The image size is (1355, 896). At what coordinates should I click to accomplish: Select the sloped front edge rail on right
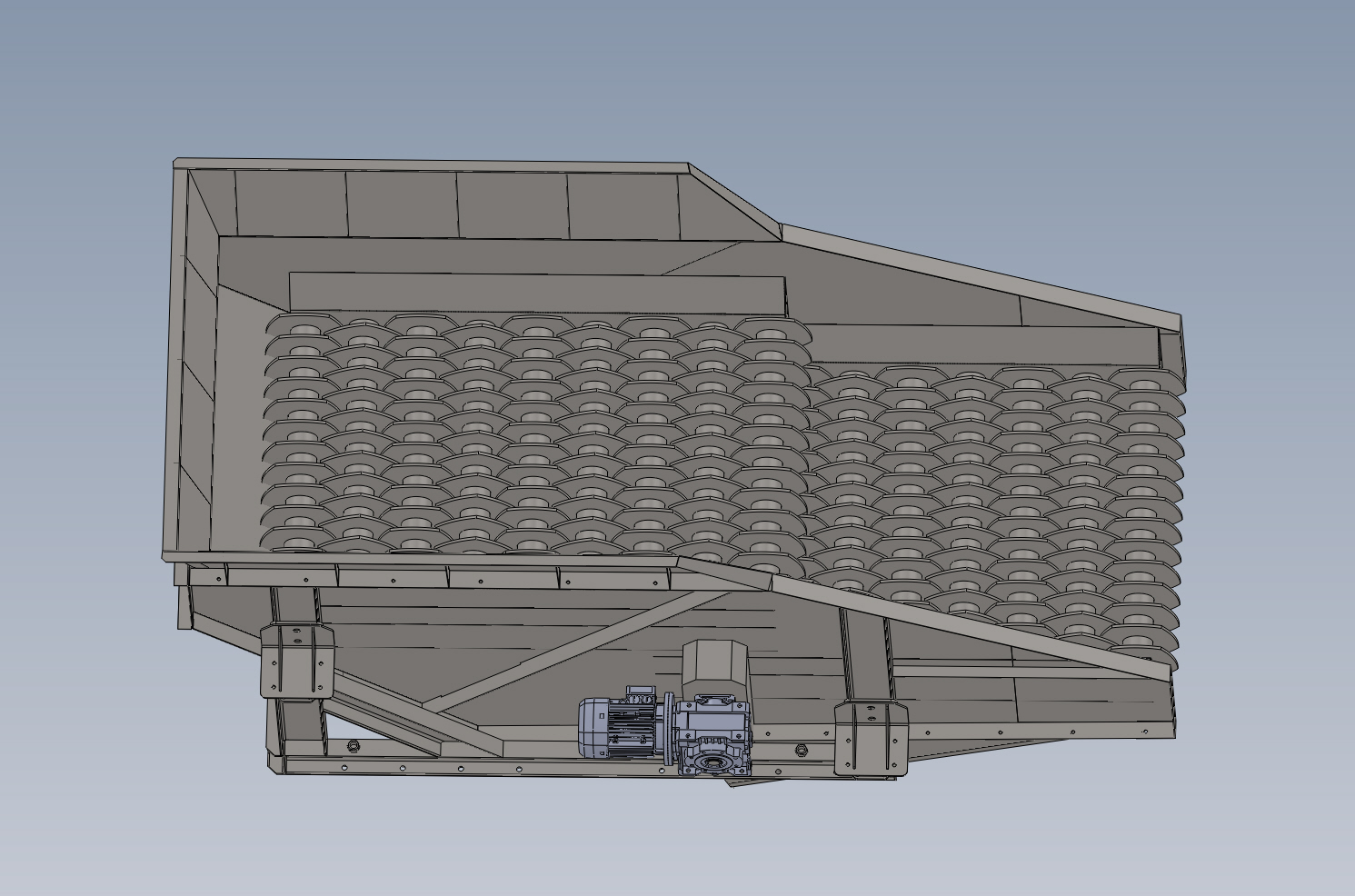pyautogui.click(x=922, y=619)
